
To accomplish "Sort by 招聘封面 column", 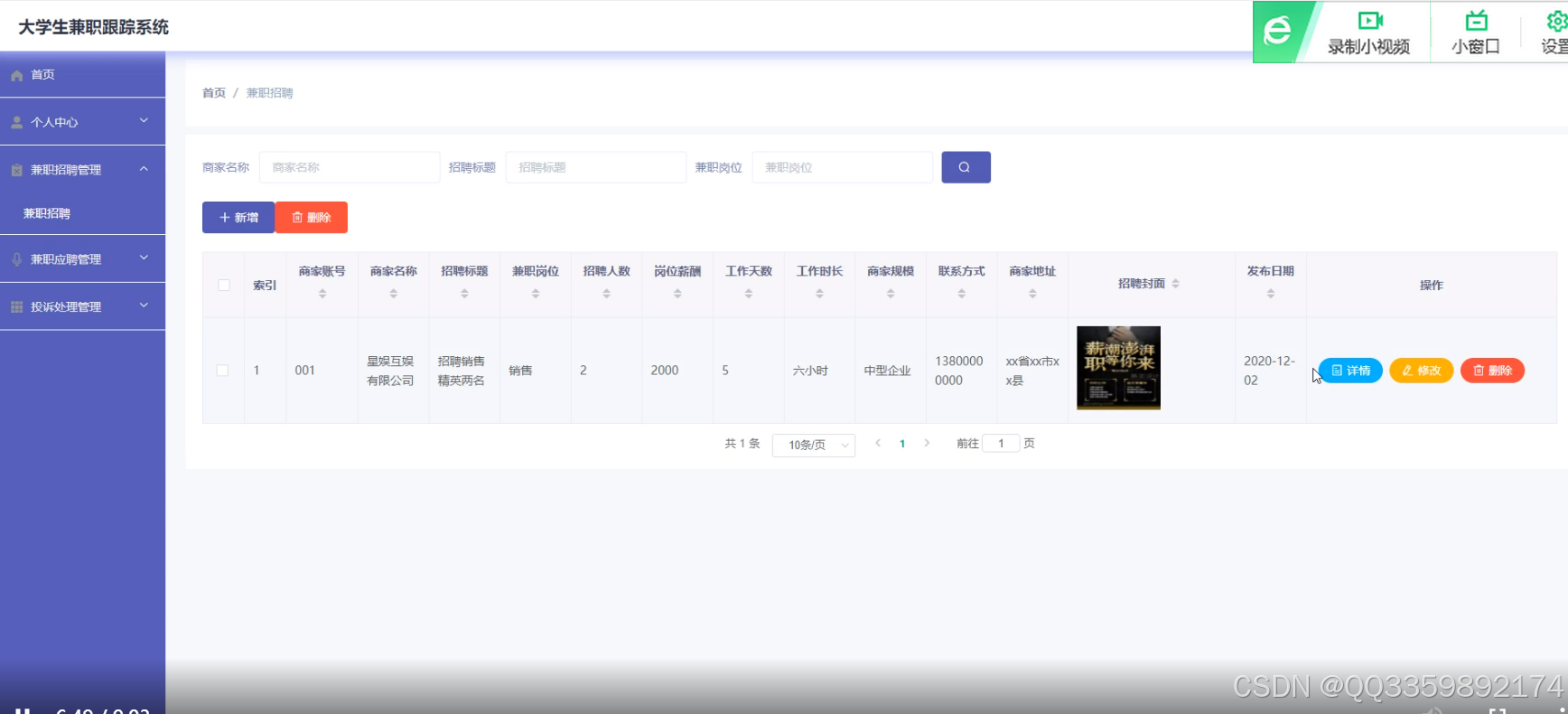I will [1175, 284].
